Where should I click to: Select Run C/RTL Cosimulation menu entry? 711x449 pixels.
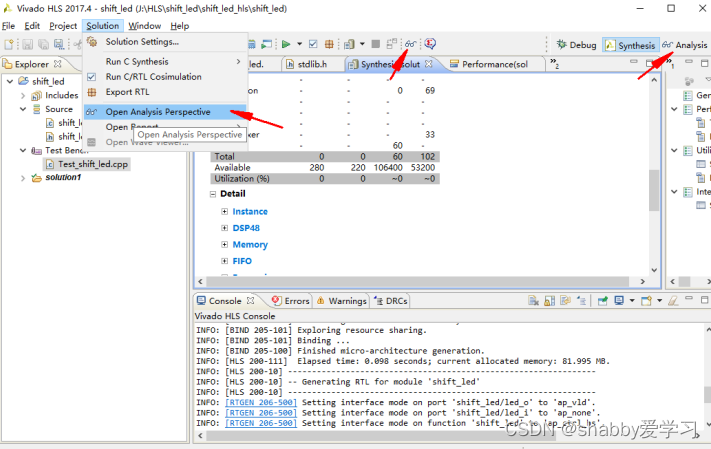pos(165,77)
